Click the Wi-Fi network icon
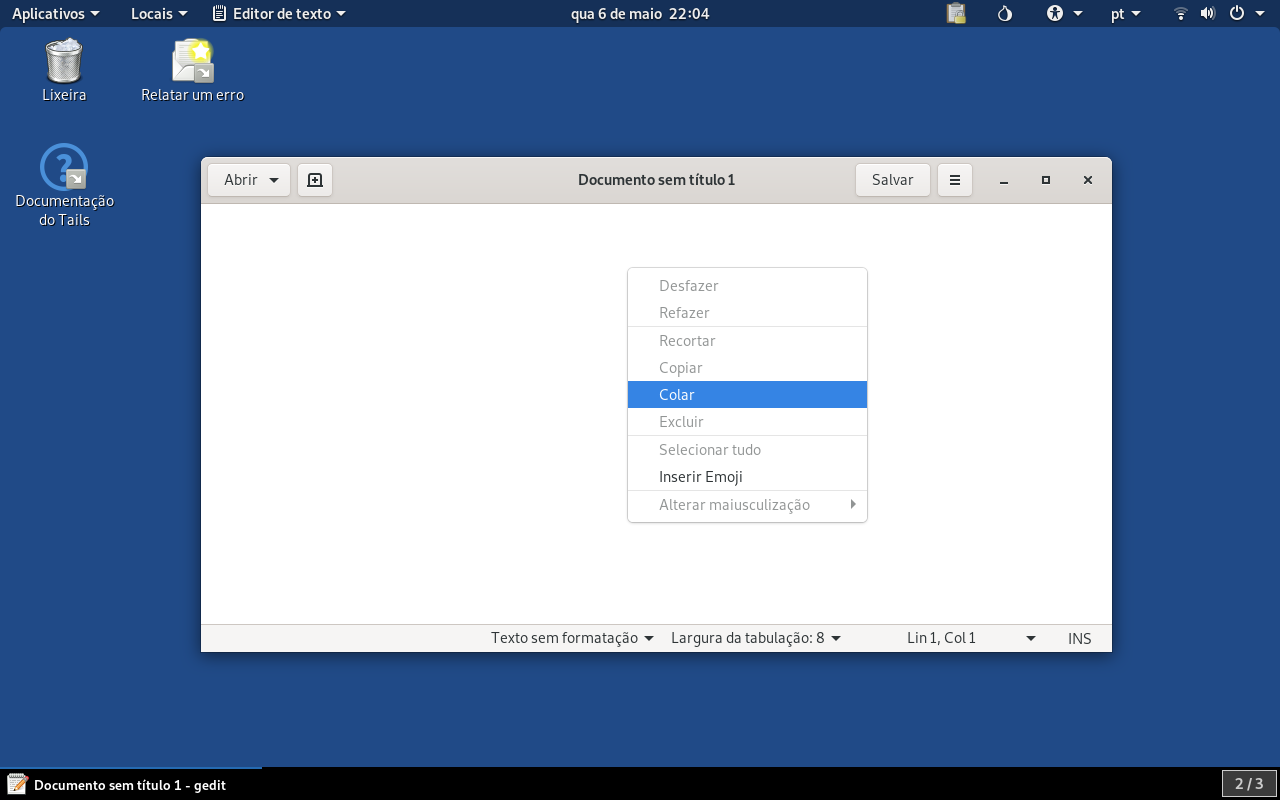The image size is (1280, 800). (1181, 14)
